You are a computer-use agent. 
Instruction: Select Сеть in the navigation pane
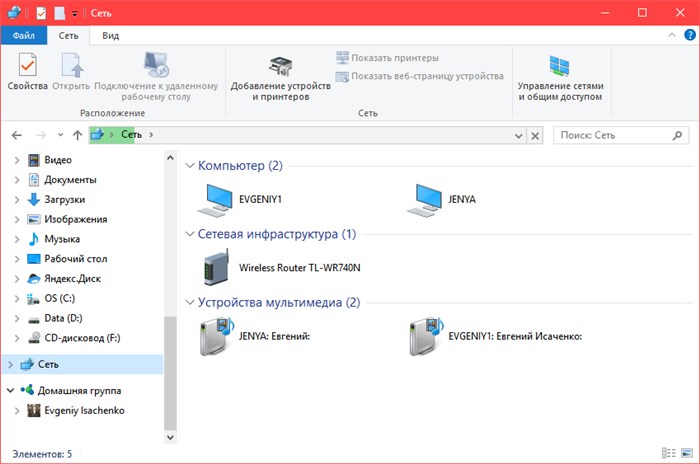click(48, 364)
